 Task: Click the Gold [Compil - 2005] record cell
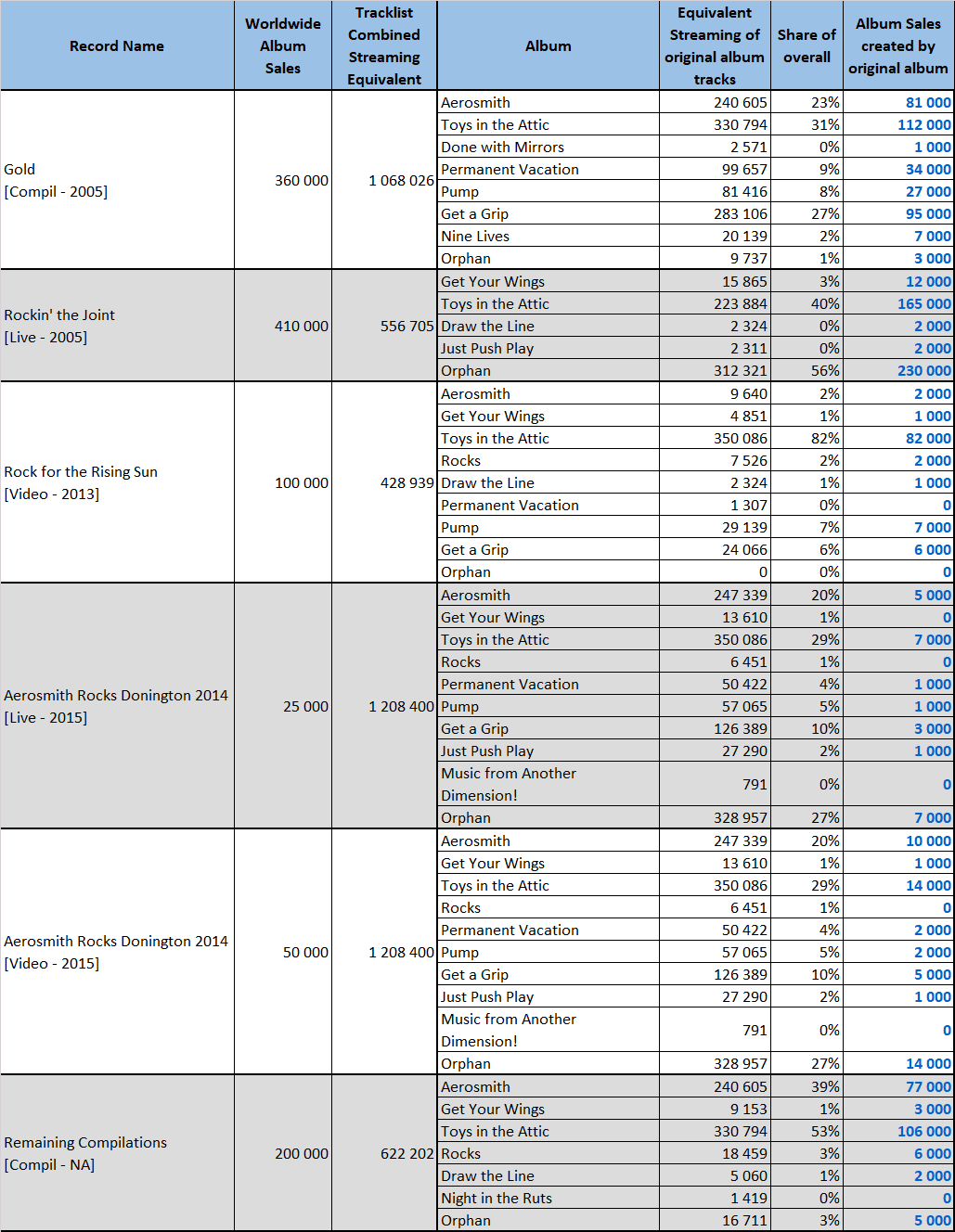point(117,180)
